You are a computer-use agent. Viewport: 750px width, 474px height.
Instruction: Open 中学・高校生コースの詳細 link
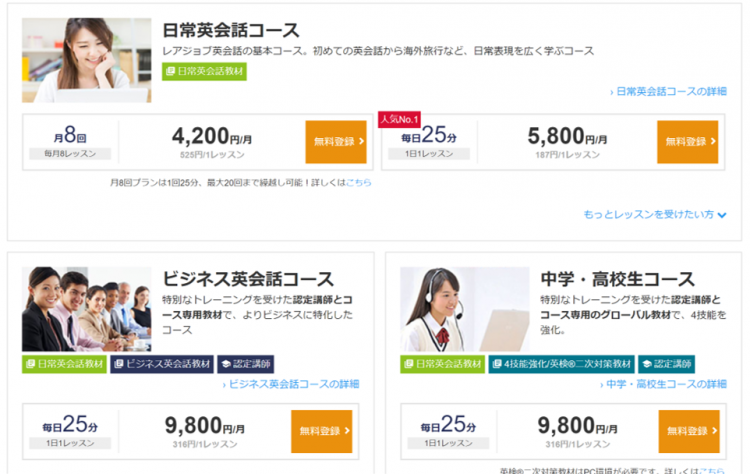click(663, 384)
